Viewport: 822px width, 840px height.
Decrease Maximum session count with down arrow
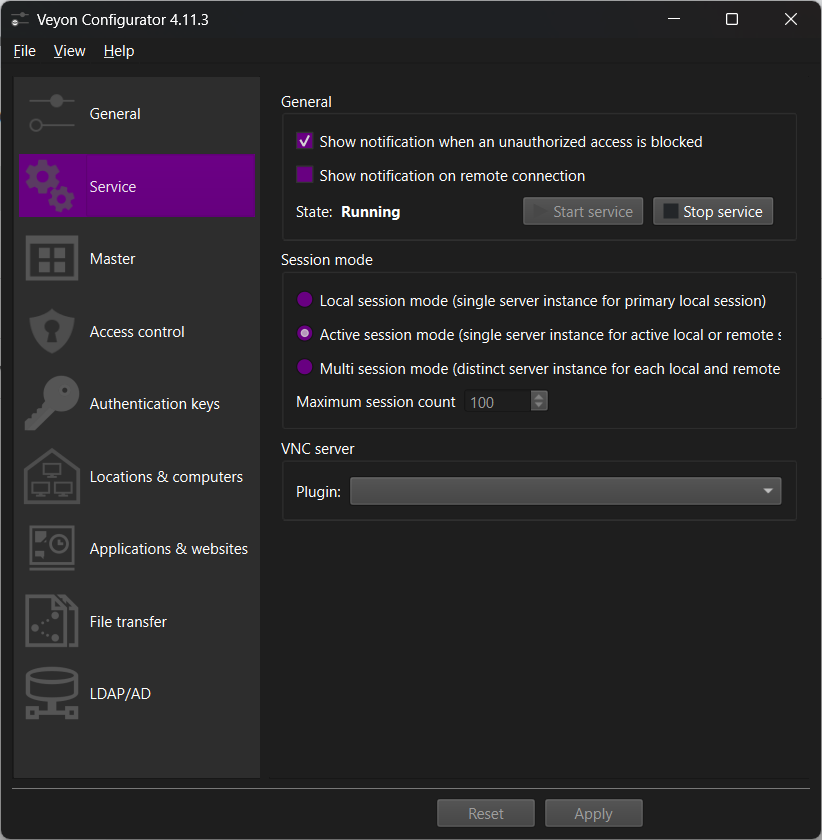pyautogui.click(x=539, y=406)
